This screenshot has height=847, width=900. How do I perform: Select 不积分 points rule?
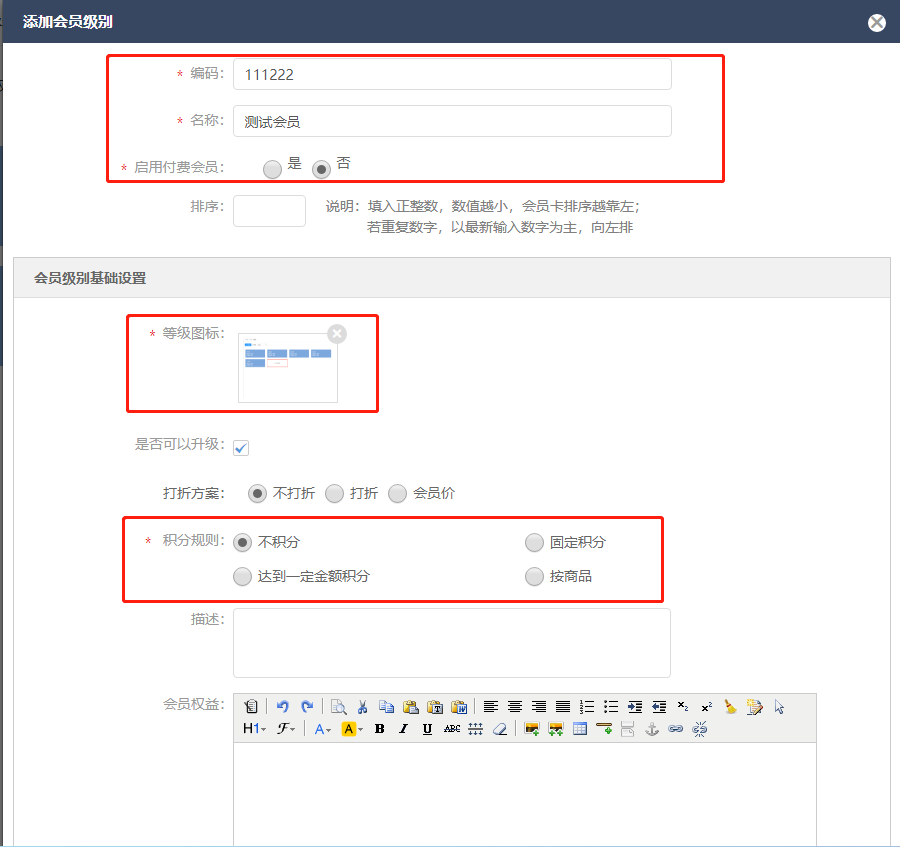[242, 542]
